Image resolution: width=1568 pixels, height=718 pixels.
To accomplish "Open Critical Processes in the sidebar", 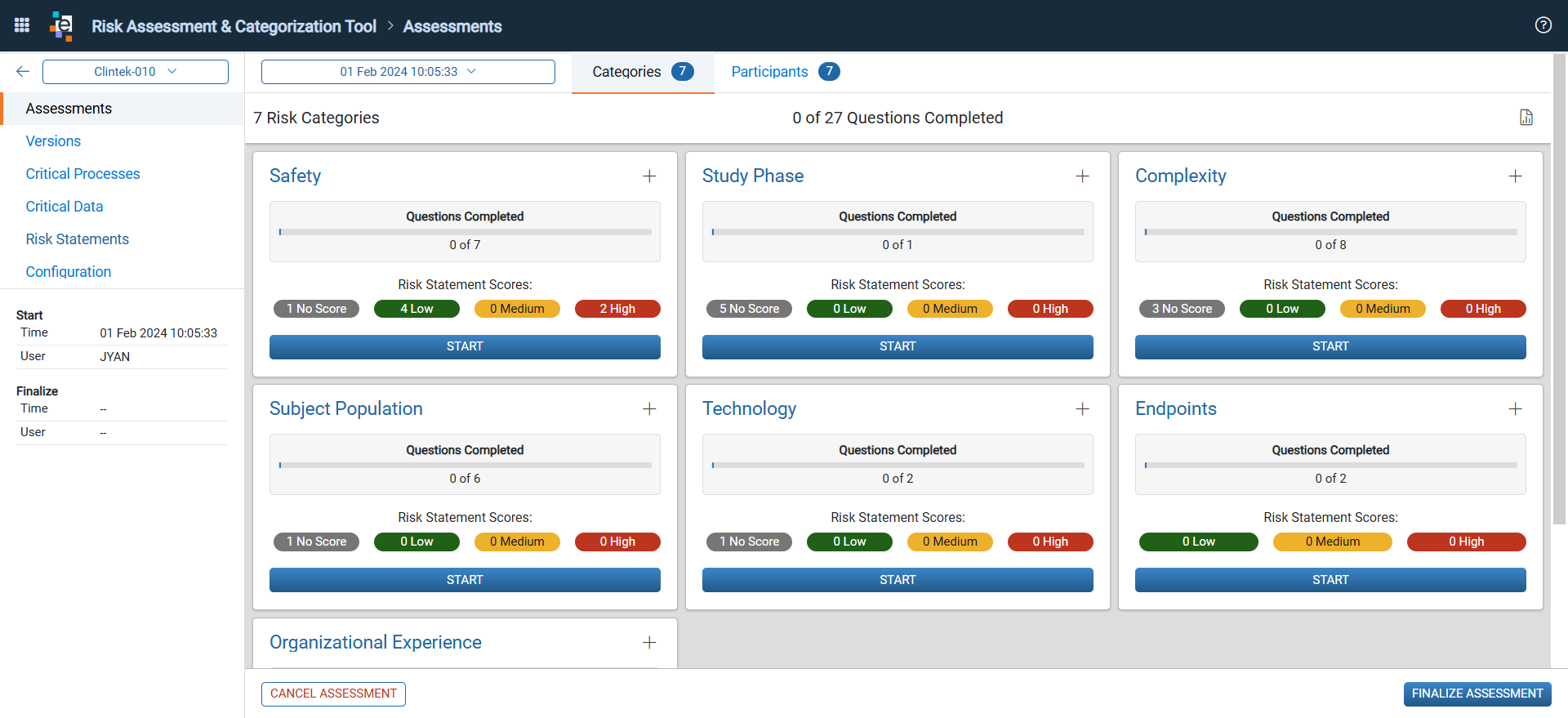I will point(82,174).
